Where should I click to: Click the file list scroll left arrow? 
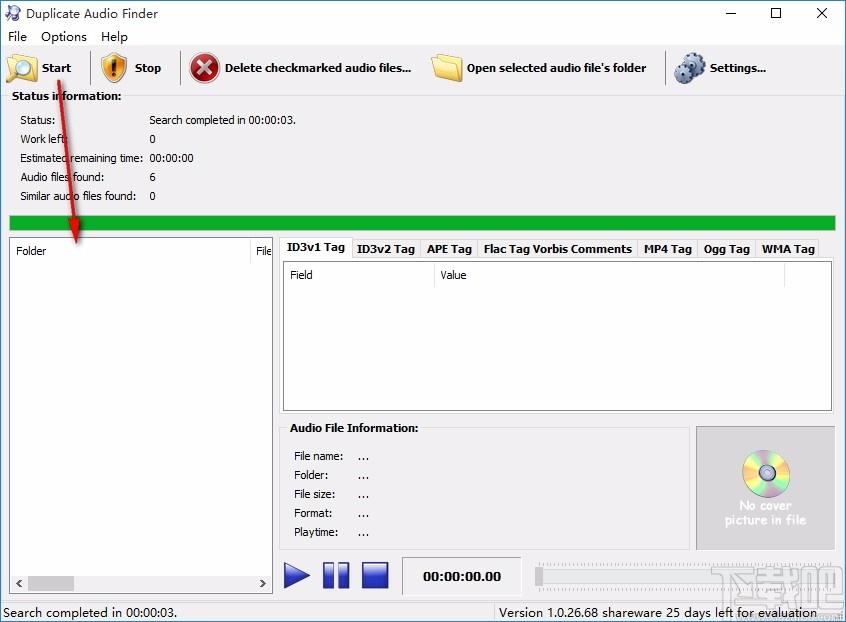pyautogui.click(x=19, y=583)
